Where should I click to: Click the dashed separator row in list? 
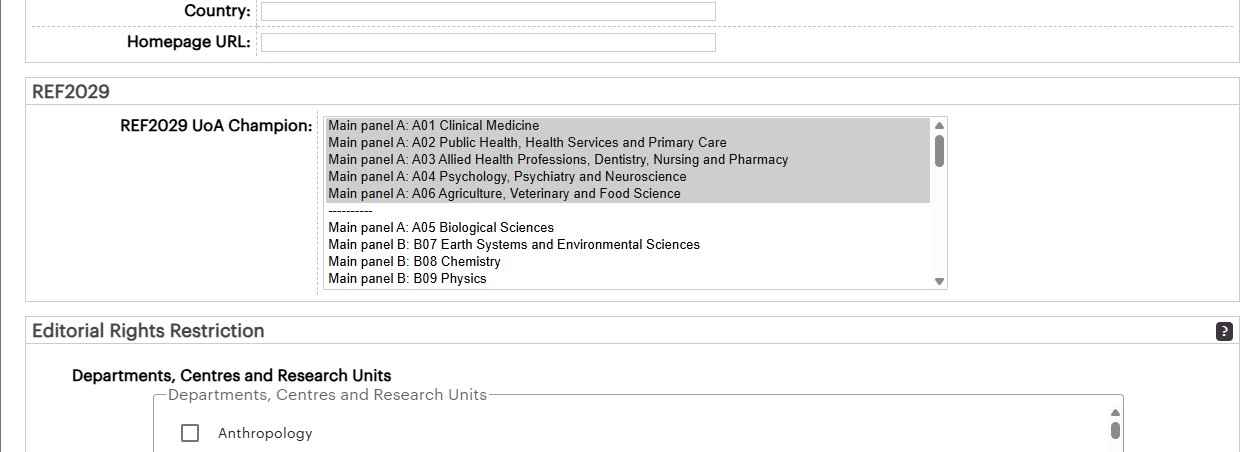click(x=350, y=211)
